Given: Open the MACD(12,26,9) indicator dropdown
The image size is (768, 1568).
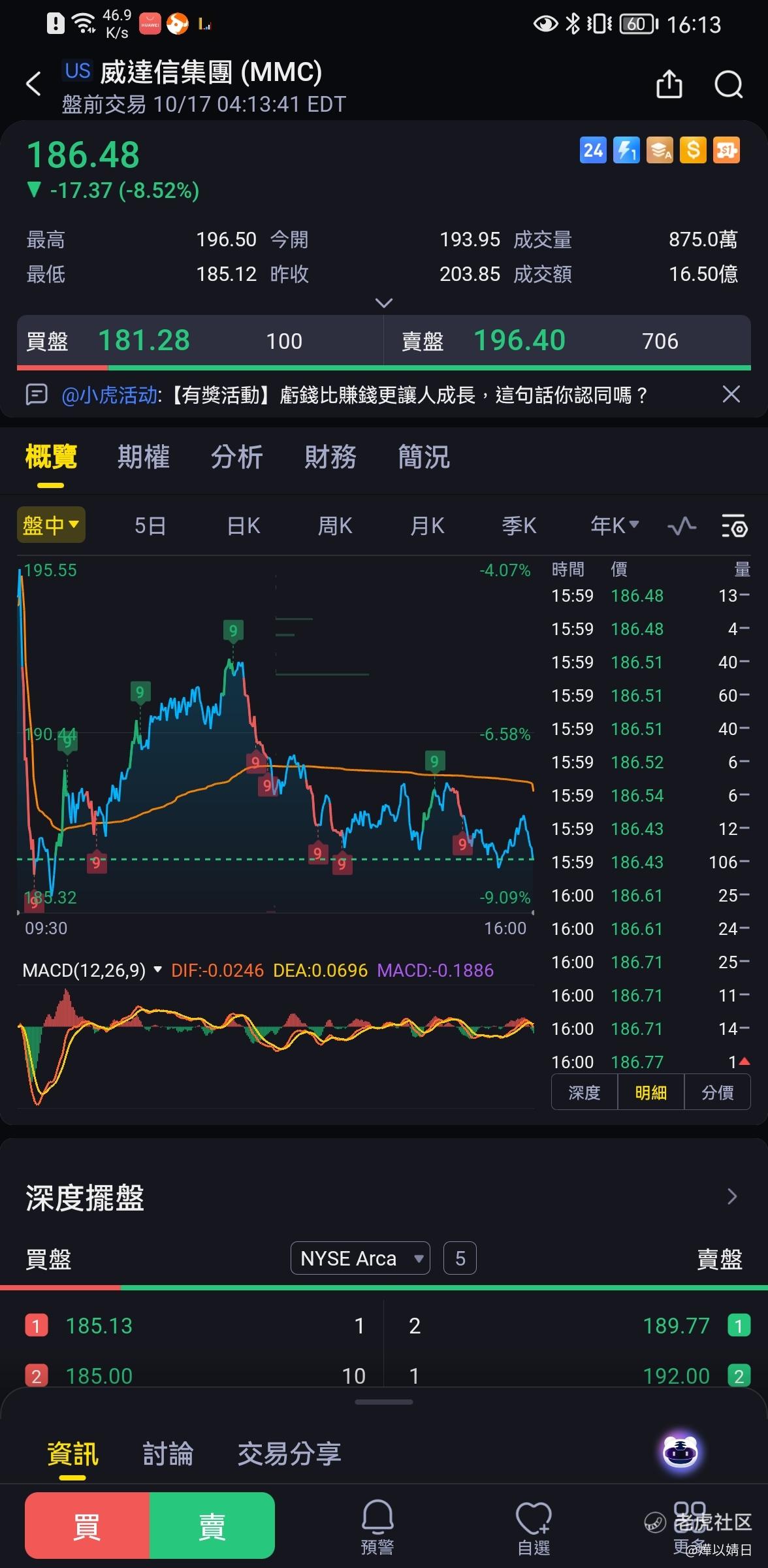Looking at the screenshot, I should [92, 970].
